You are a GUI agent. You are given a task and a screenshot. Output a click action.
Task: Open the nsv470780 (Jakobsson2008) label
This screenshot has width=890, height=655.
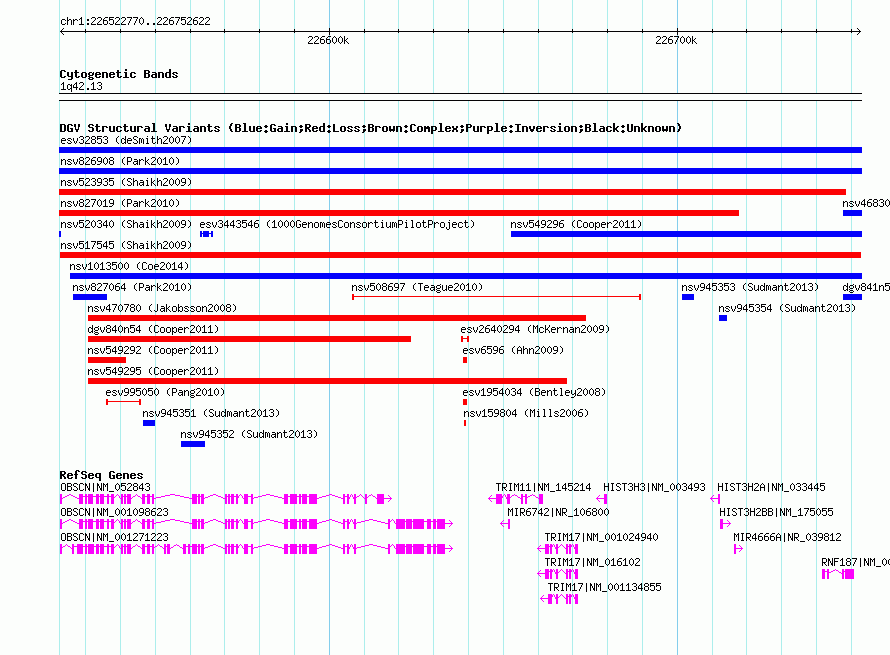click(162, 308)
